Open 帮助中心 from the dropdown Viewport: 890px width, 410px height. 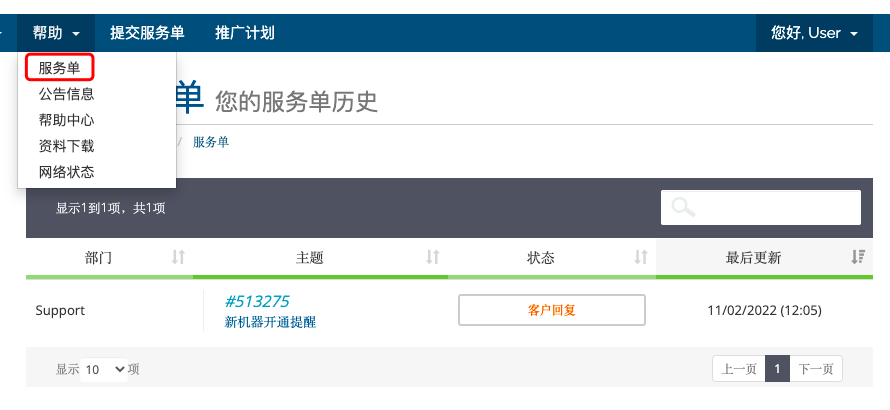(67, 120)
